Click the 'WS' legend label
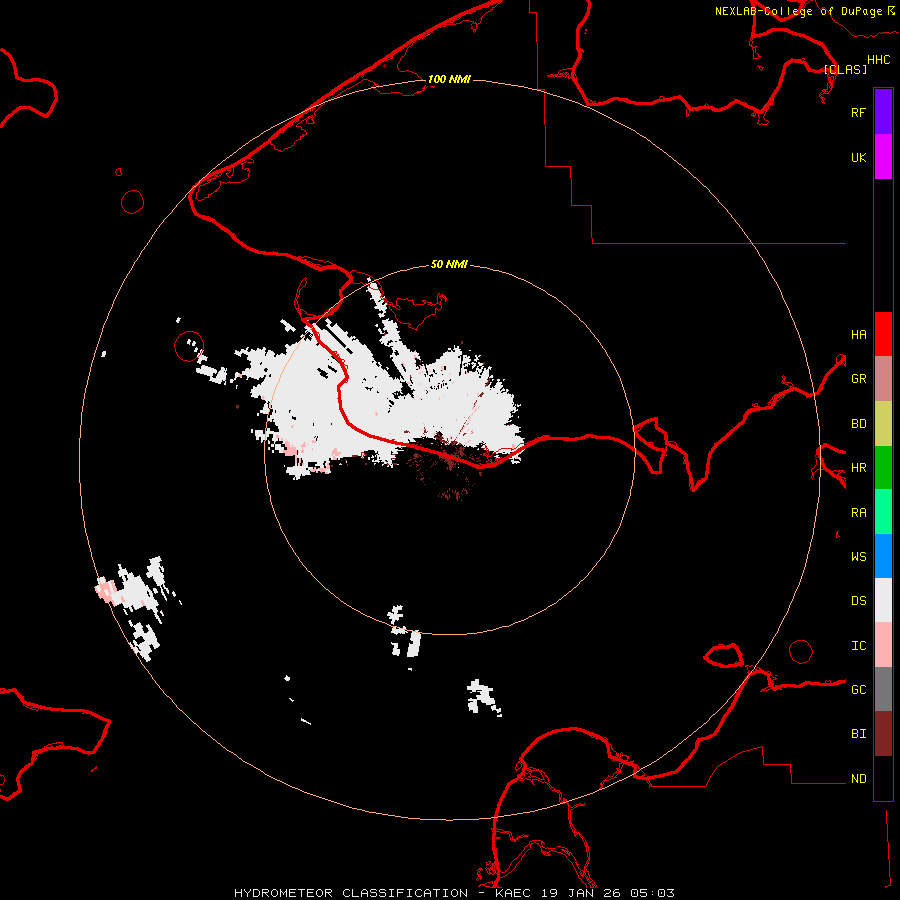Image resolution: width=900 pixels, height=900 pixels. tap(858, 557)
